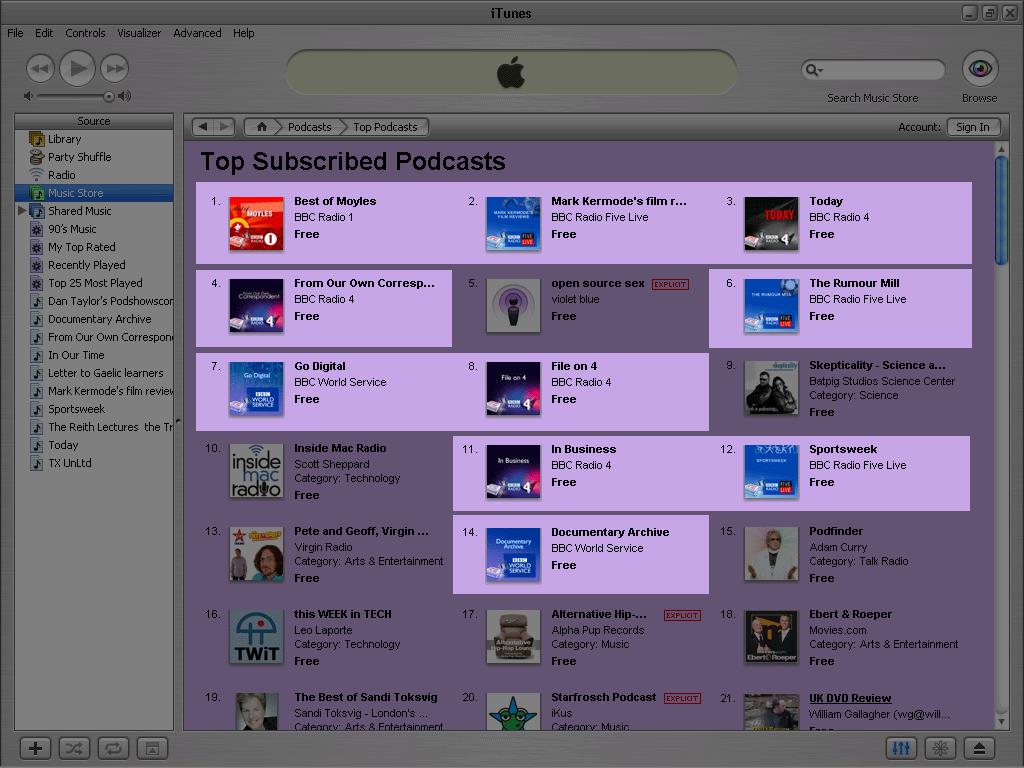Open From Our Own Correspondent podcast title
The height and width of the screenshot is (768, 1024).
pyautogui.click(x=364, y=283)
